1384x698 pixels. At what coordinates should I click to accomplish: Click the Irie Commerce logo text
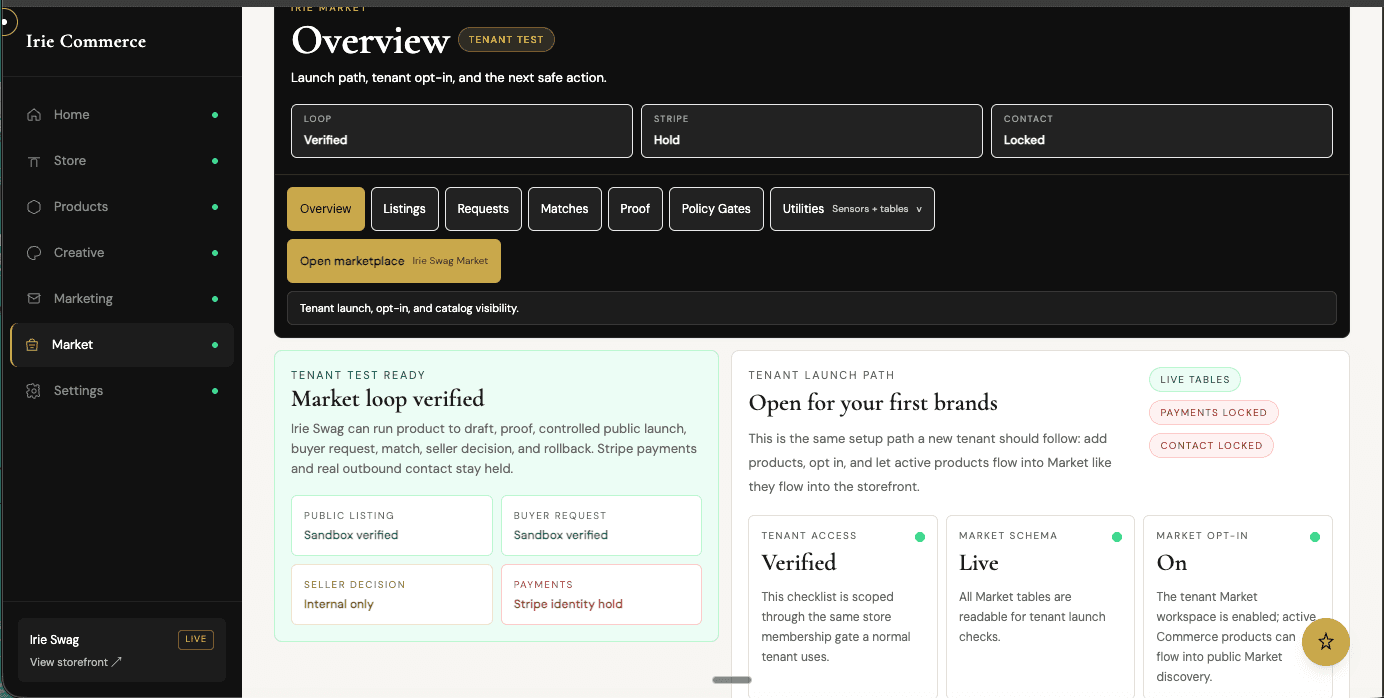click(x=86, y=41)
